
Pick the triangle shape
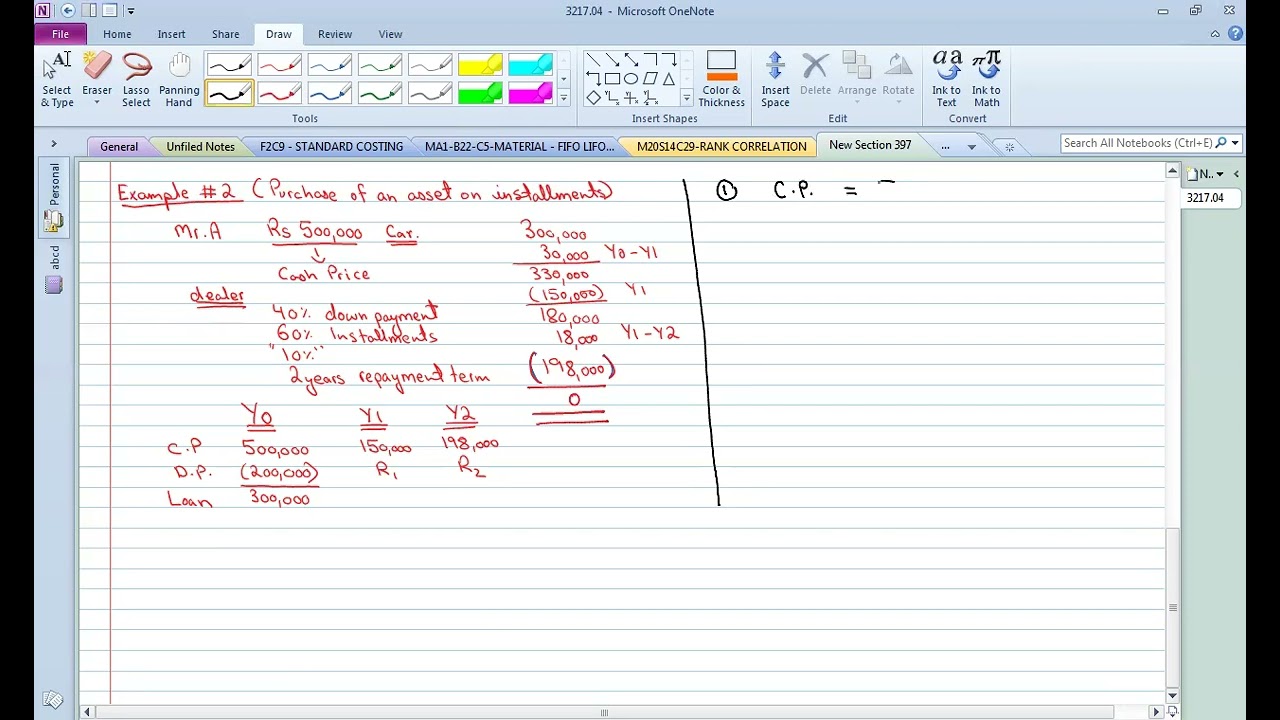click(x=669, y=79)
